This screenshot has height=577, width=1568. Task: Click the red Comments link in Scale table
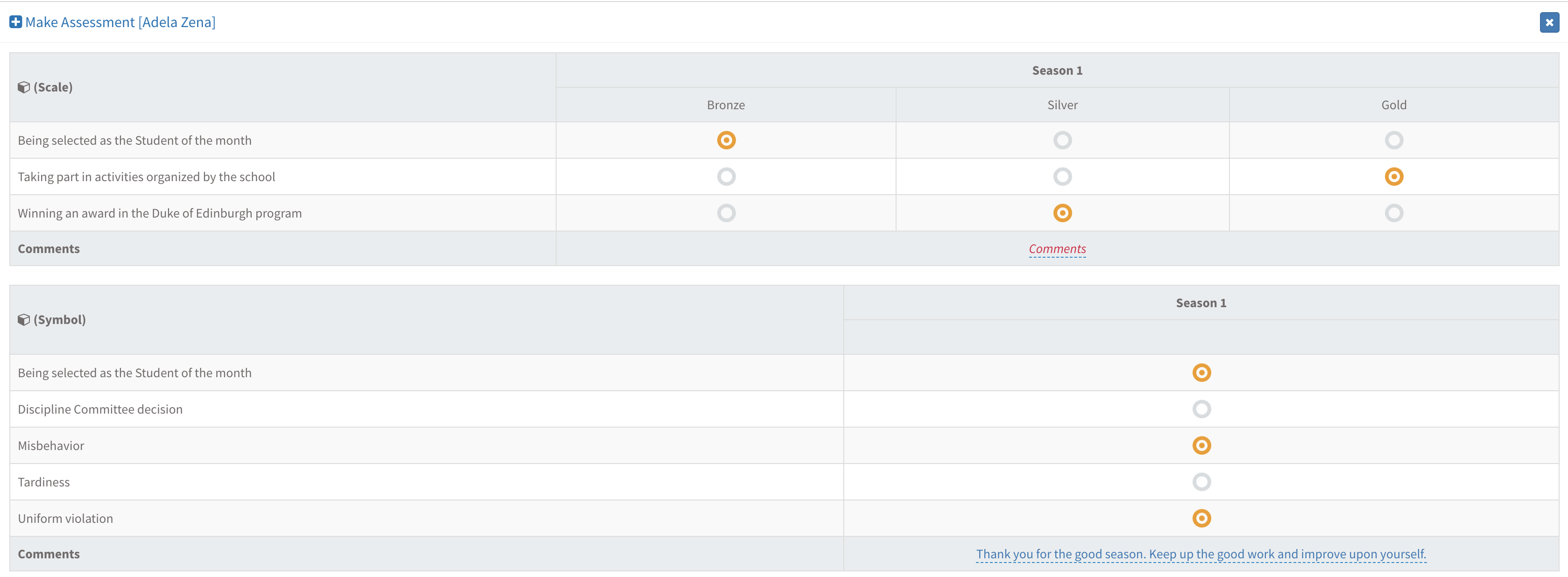1057,249
